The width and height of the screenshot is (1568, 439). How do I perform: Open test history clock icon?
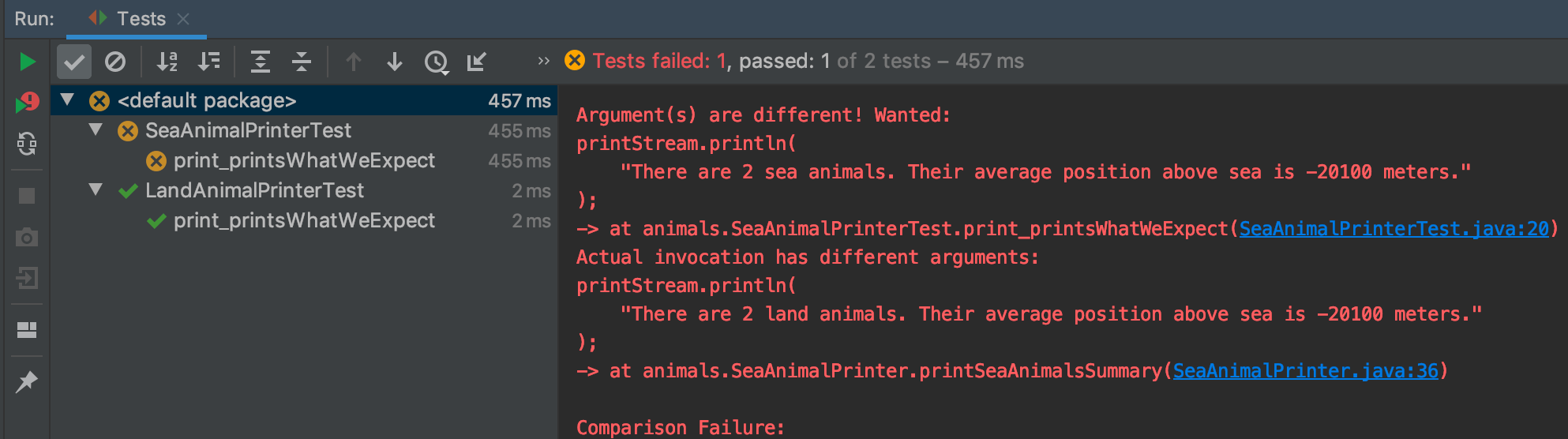(437, 62)
